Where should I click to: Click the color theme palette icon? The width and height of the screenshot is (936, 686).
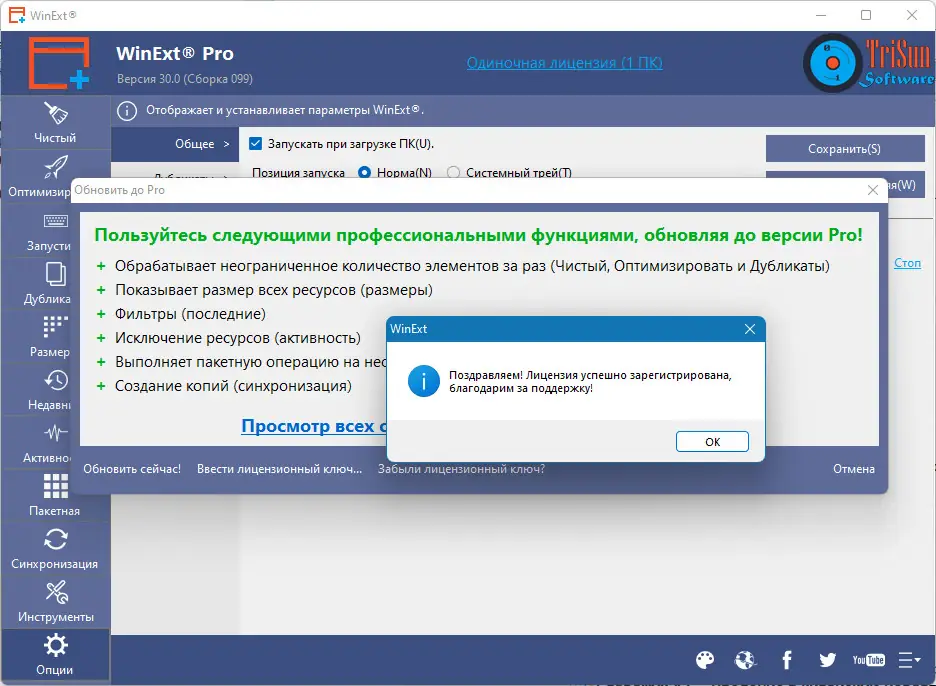point(705,660)
